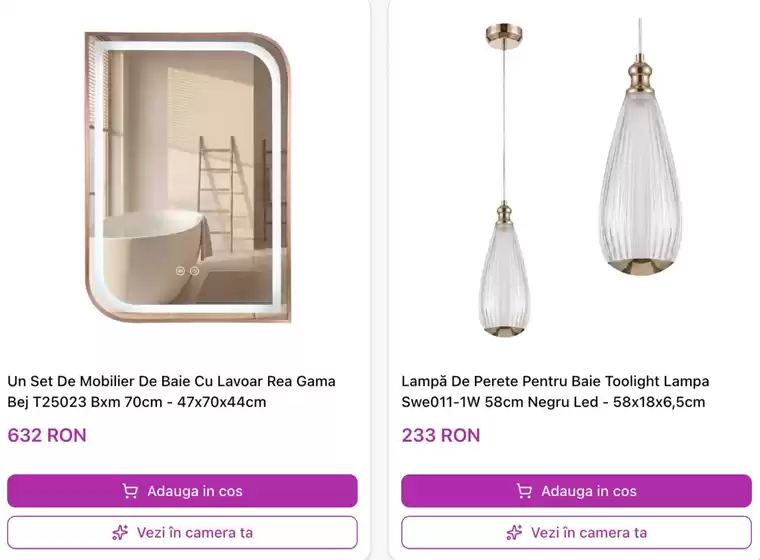Image resolution: width=760 pixels, height=560 pixels.
Task: Click the cart icon under the 632 RON price
Action: point(130,491)
